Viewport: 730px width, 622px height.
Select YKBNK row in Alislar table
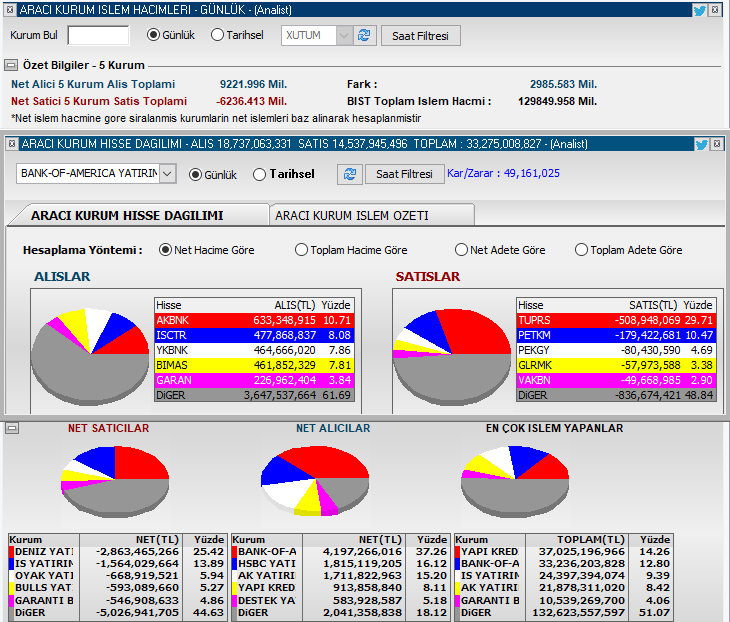254,350
